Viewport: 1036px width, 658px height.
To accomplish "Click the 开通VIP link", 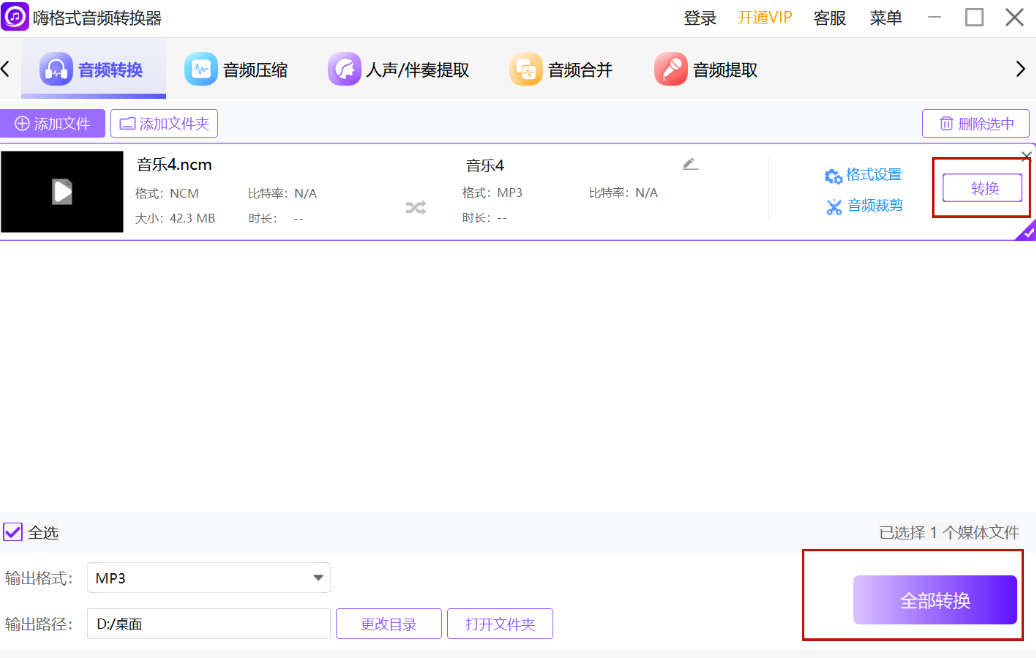I will pos(764,17).
